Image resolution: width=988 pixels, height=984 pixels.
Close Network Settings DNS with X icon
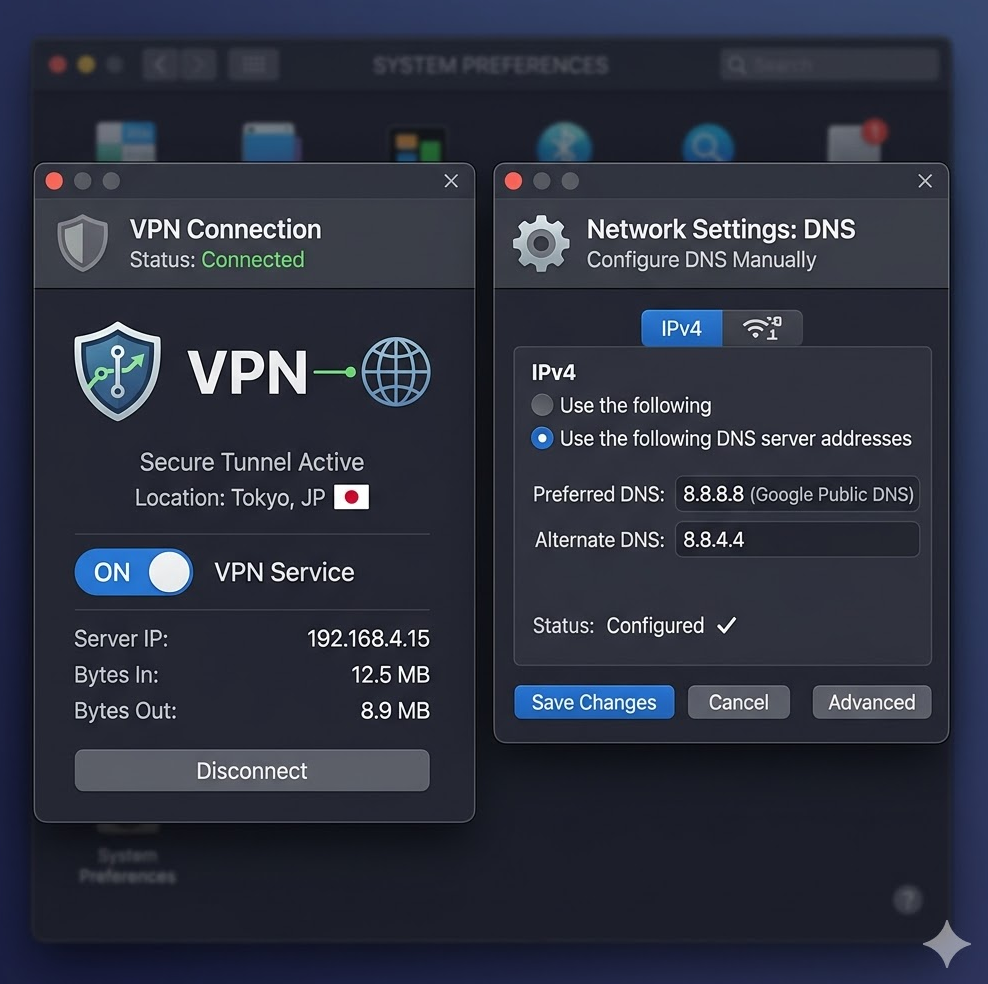click(x=925, y=181)
